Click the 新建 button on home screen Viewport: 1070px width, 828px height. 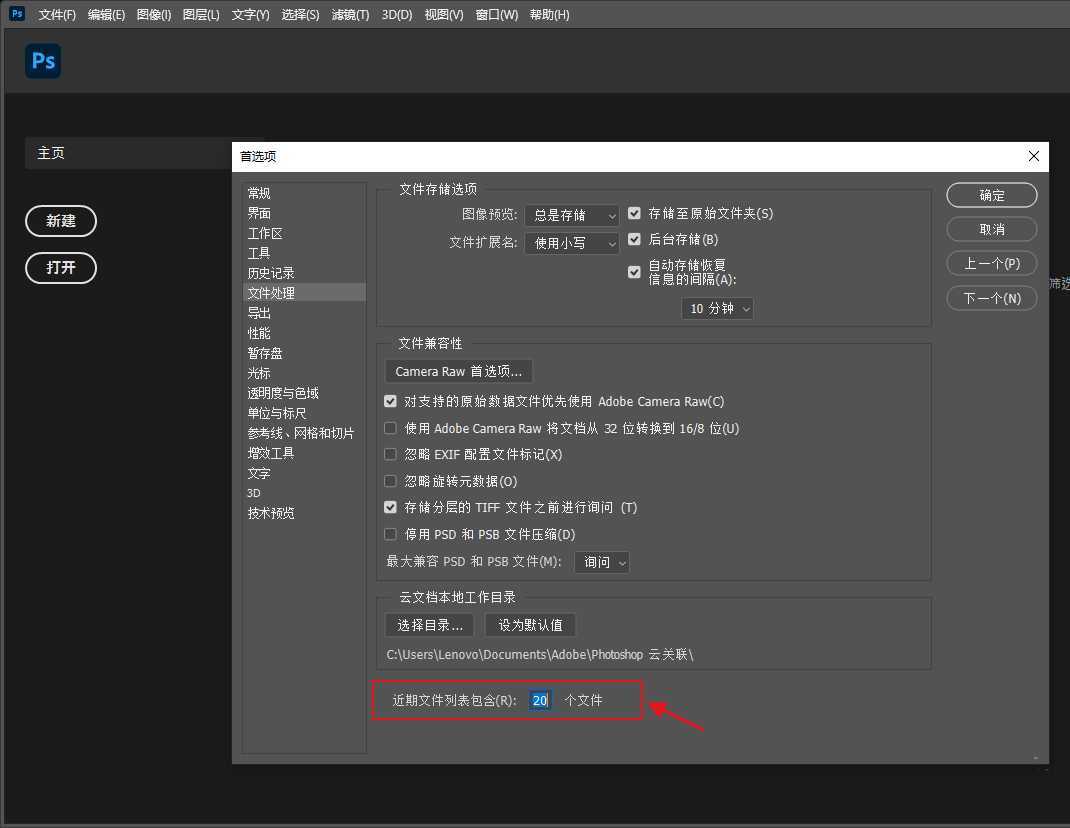click(x=61, y=221)
